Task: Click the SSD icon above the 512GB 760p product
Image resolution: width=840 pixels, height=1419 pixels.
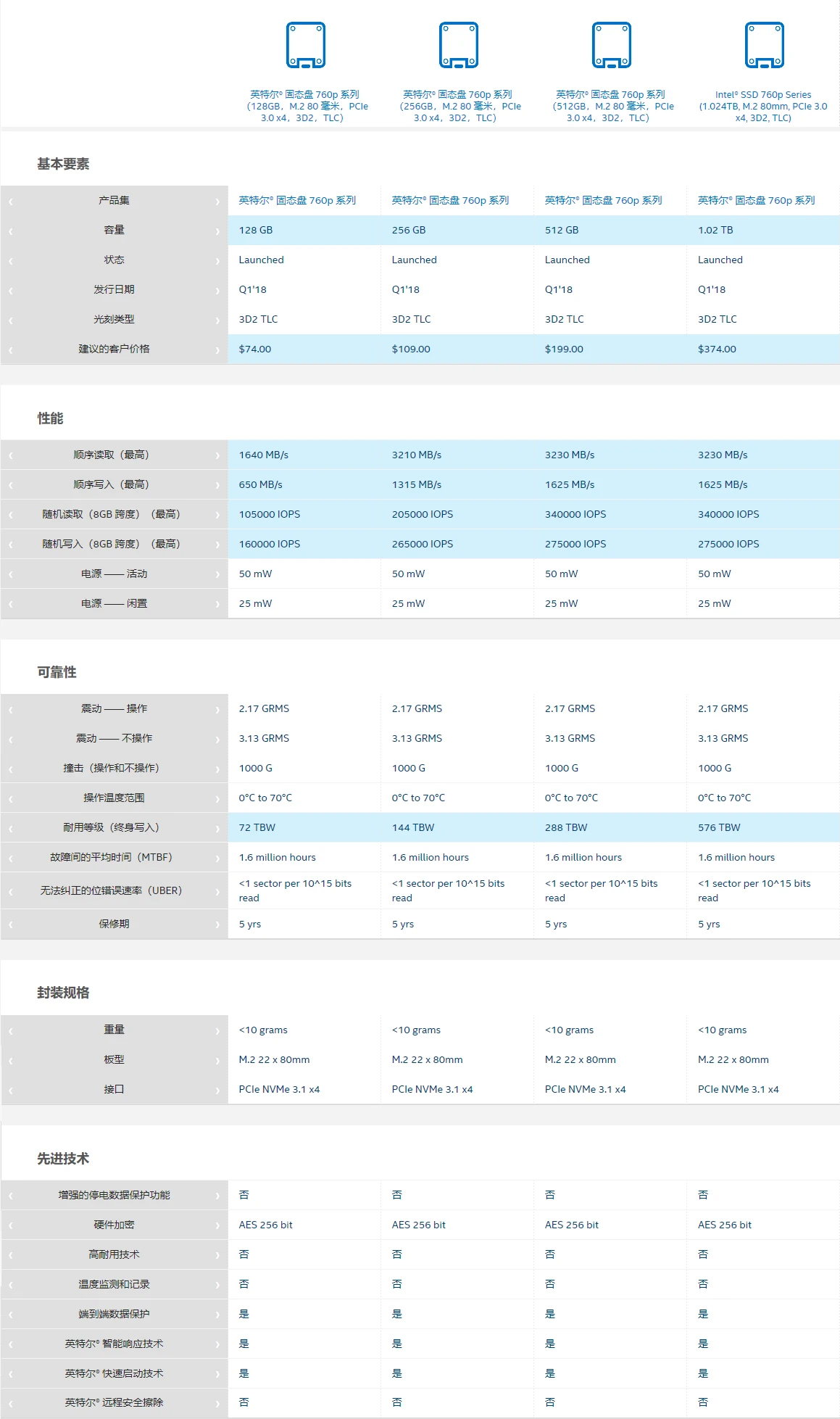Action: click(x=611, y=45)
